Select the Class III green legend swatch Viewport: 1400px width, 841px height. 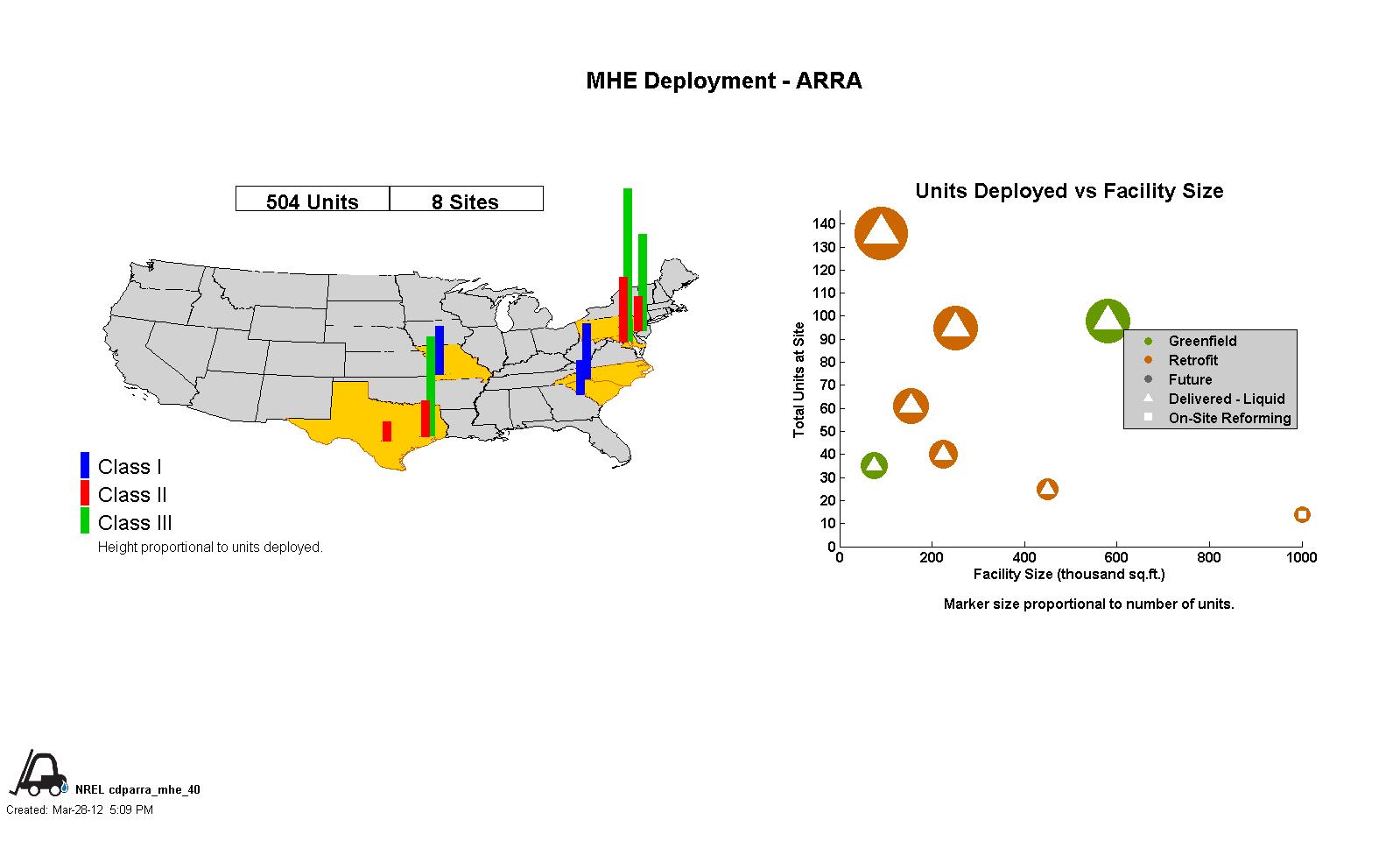click(x=85, y=521)
